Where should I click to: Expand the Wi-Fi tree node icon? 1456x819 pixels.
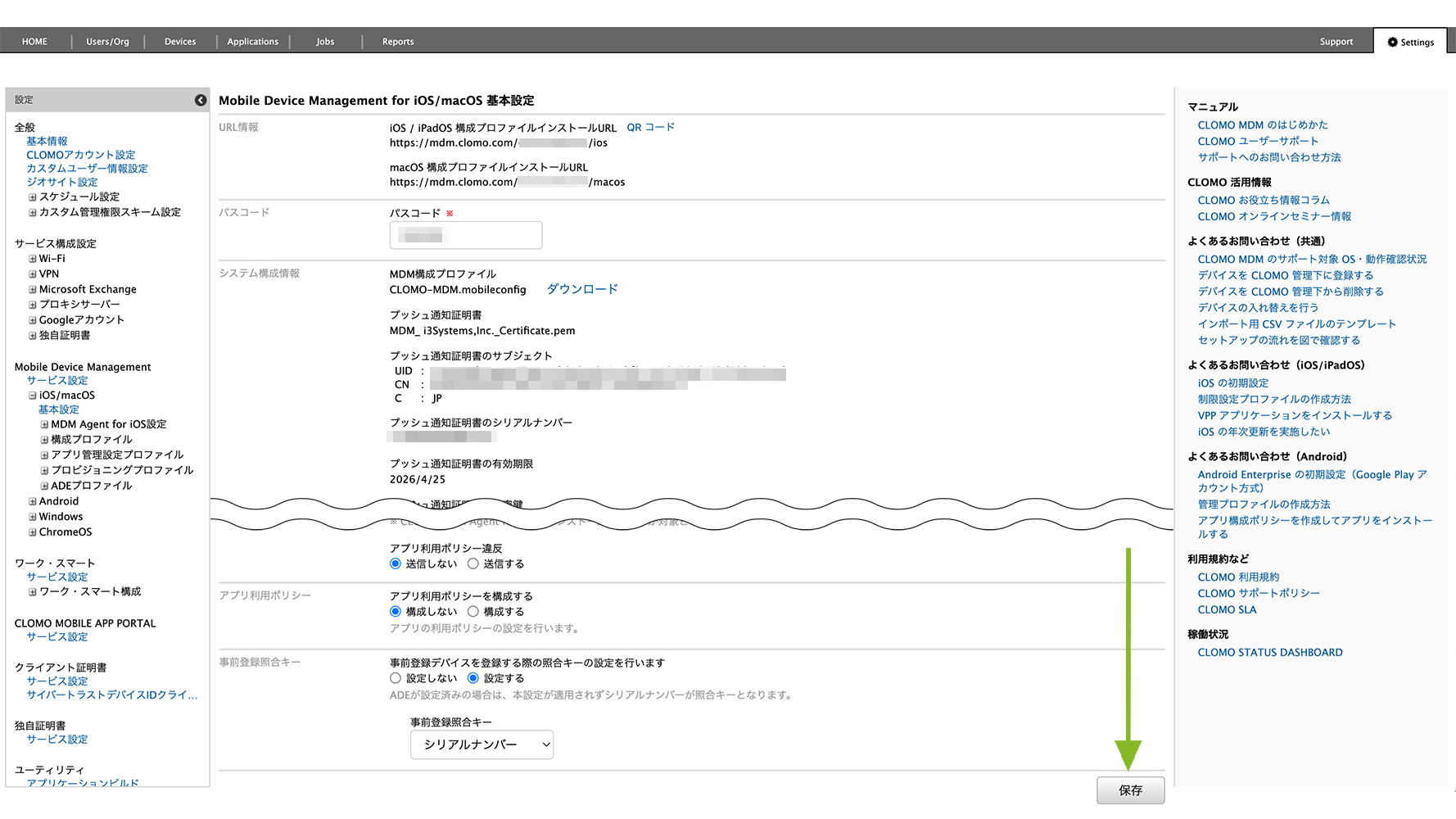point(33,259)
